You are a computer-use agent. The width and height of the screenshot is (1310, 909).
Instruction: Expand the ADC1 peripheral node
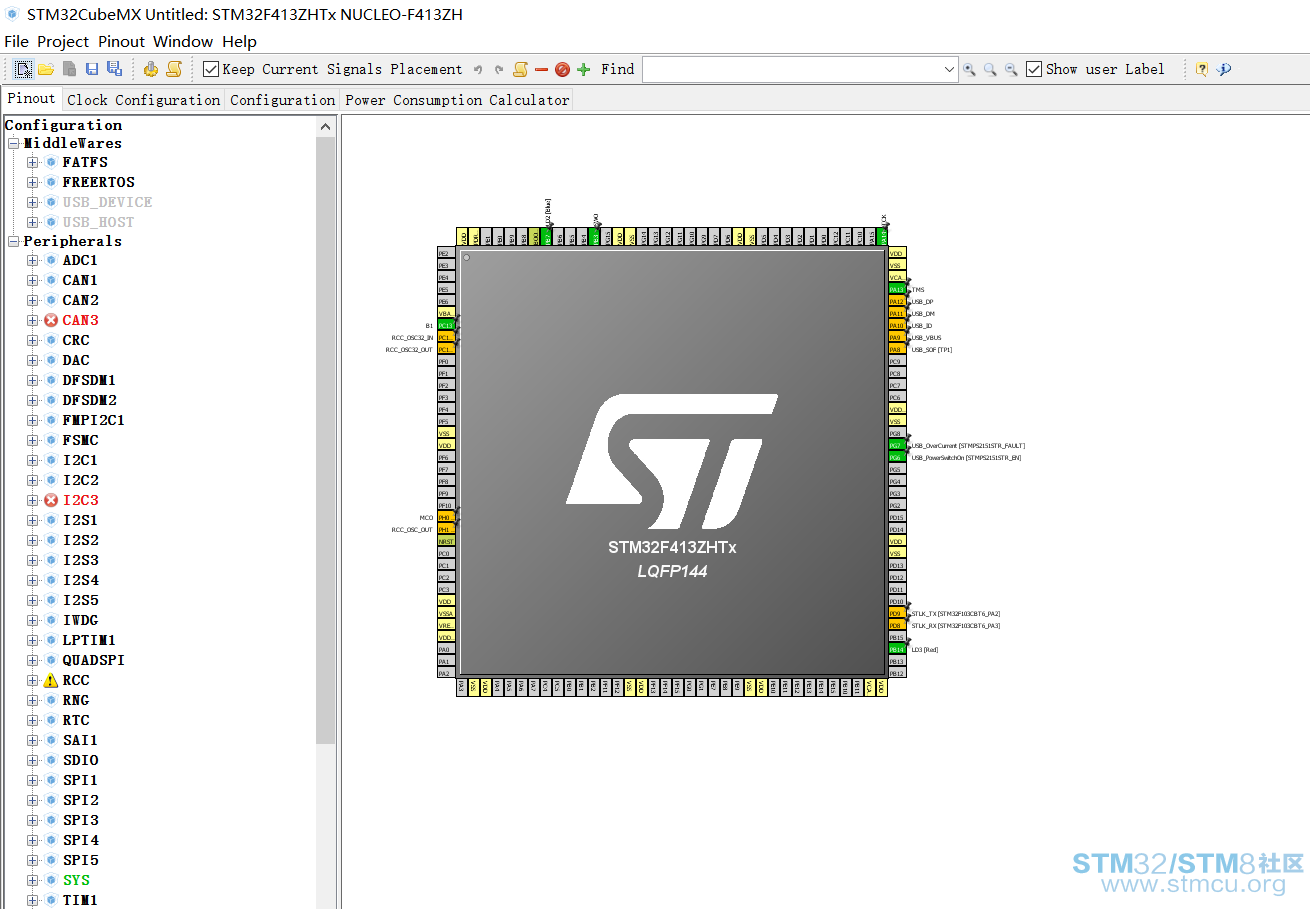pos(33,260)
